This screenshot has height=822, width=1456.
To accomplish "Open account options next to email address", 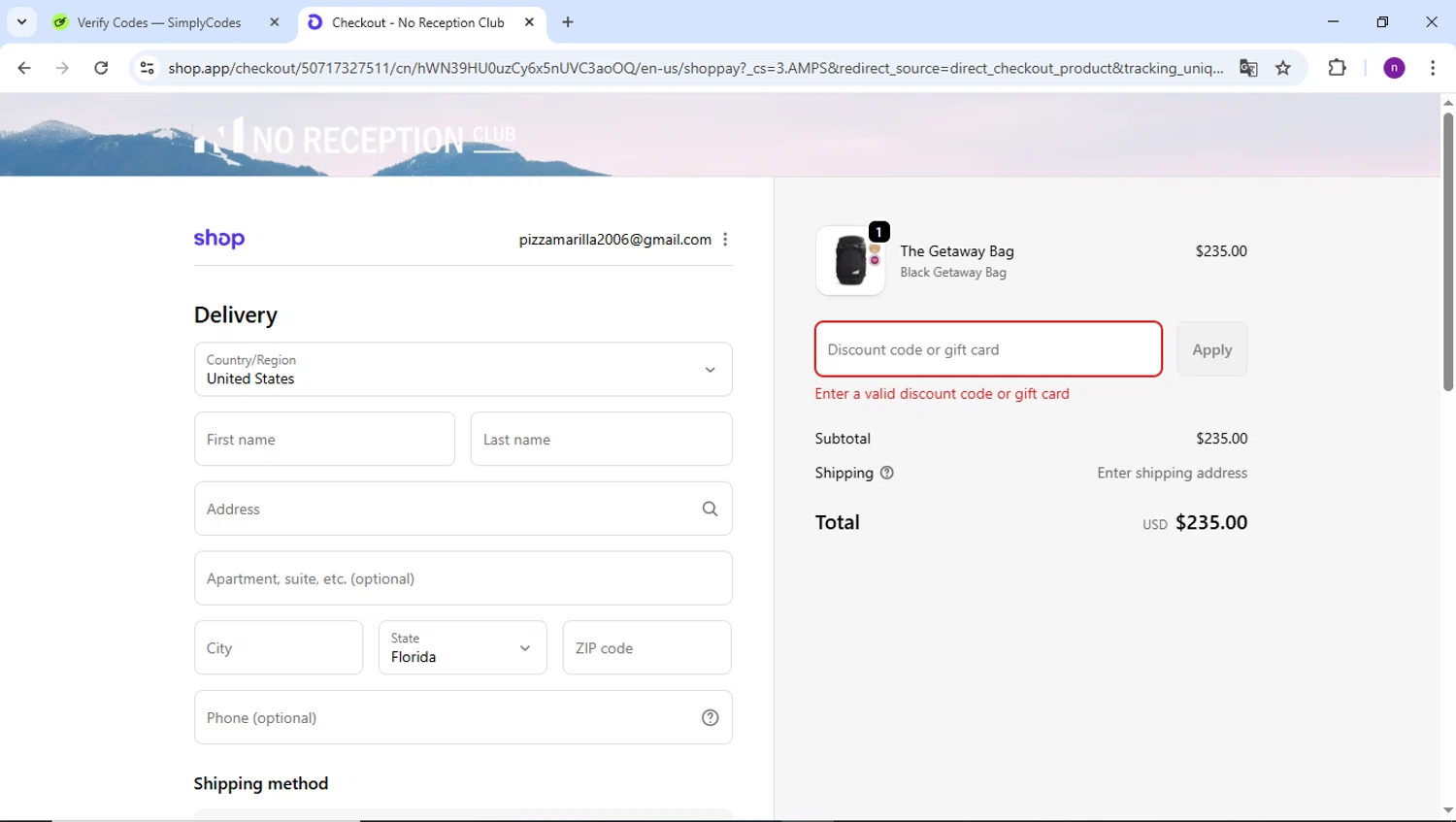I will (725, 240).
